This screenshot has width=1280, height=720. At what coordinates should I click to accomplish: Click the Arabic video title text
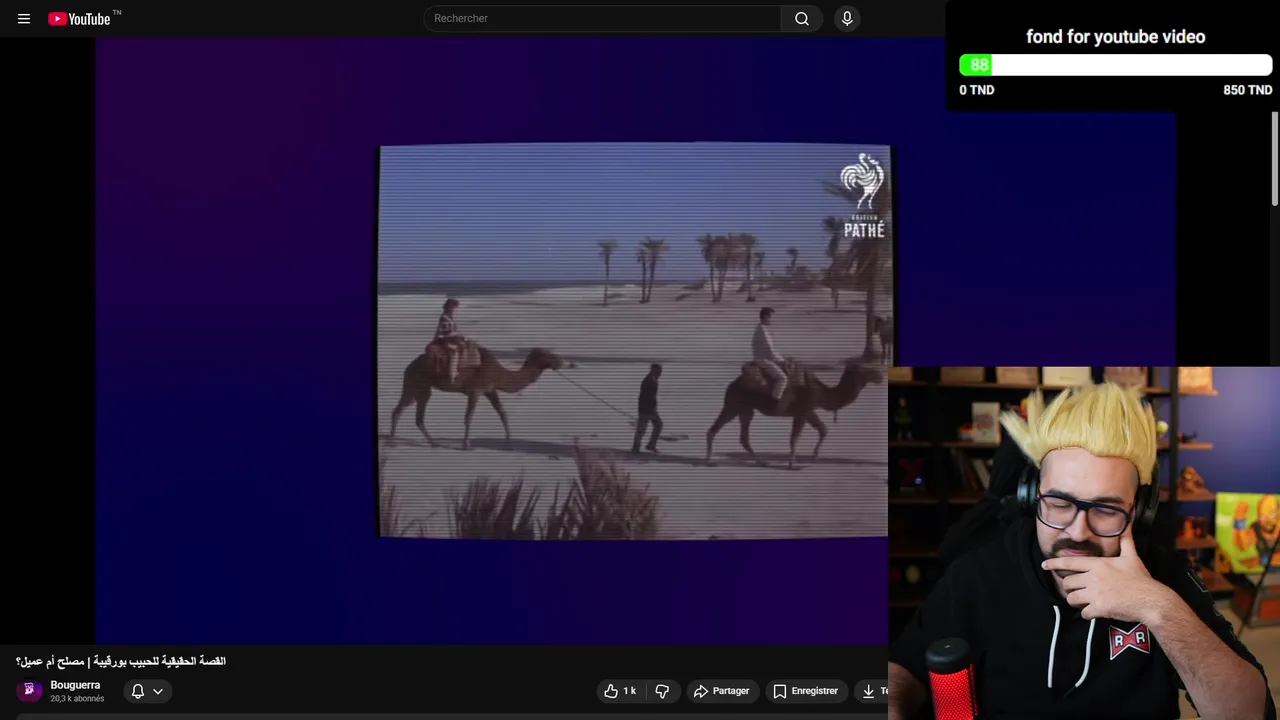click(121, 661)
